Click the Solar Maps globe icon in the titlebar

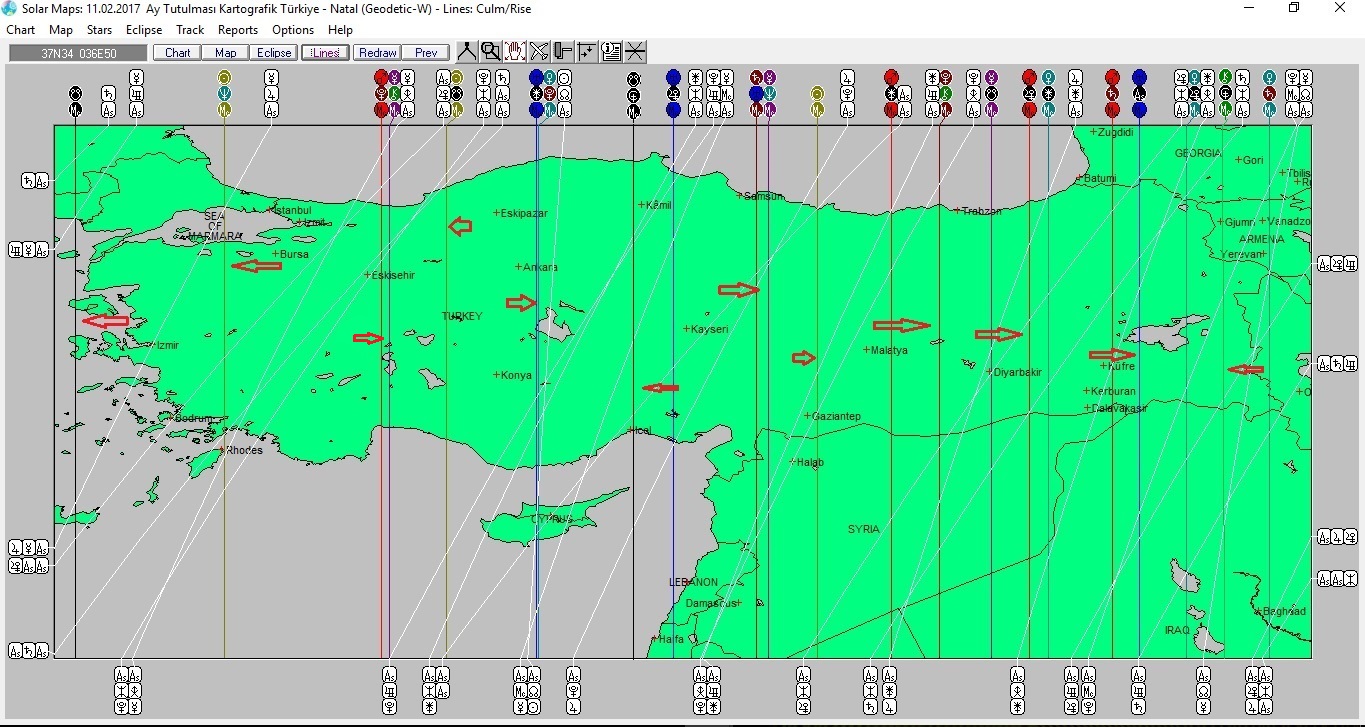click(9, 8)
